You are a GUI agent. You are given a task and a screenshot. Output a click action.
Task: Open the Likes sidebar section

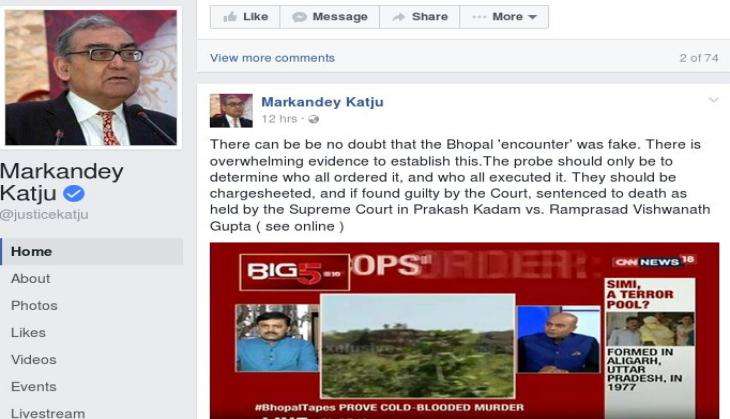tap(28, 332)
